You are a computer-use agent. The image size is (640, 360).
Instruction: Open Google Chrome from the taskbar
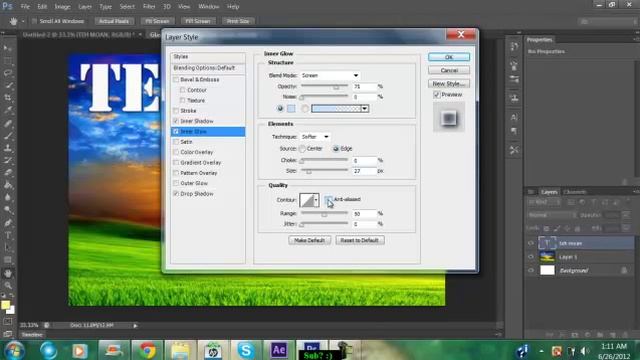(x=147, y=350)
